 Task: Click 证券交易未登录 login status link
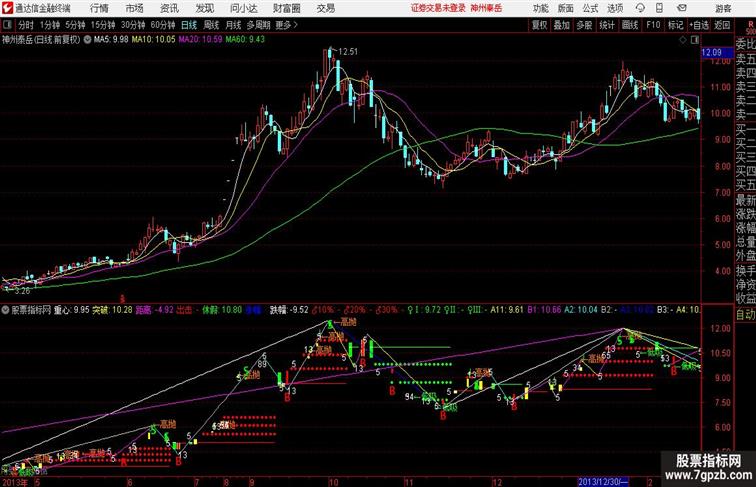pos(438,8)
